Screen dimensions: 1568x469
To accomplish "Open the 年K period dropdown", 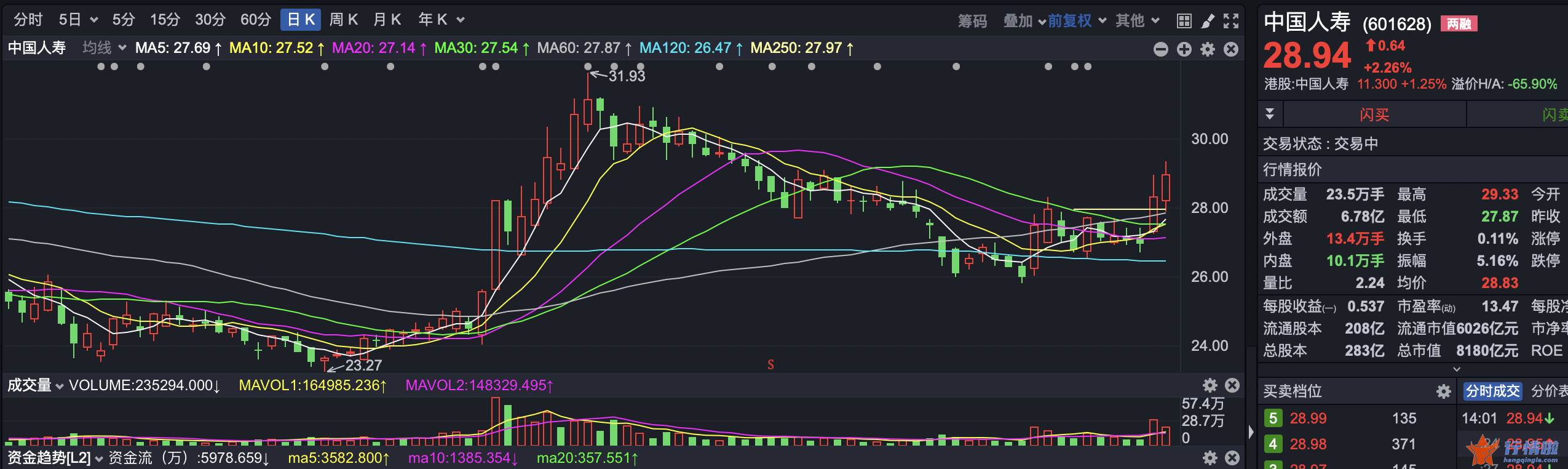I will 441,20.
